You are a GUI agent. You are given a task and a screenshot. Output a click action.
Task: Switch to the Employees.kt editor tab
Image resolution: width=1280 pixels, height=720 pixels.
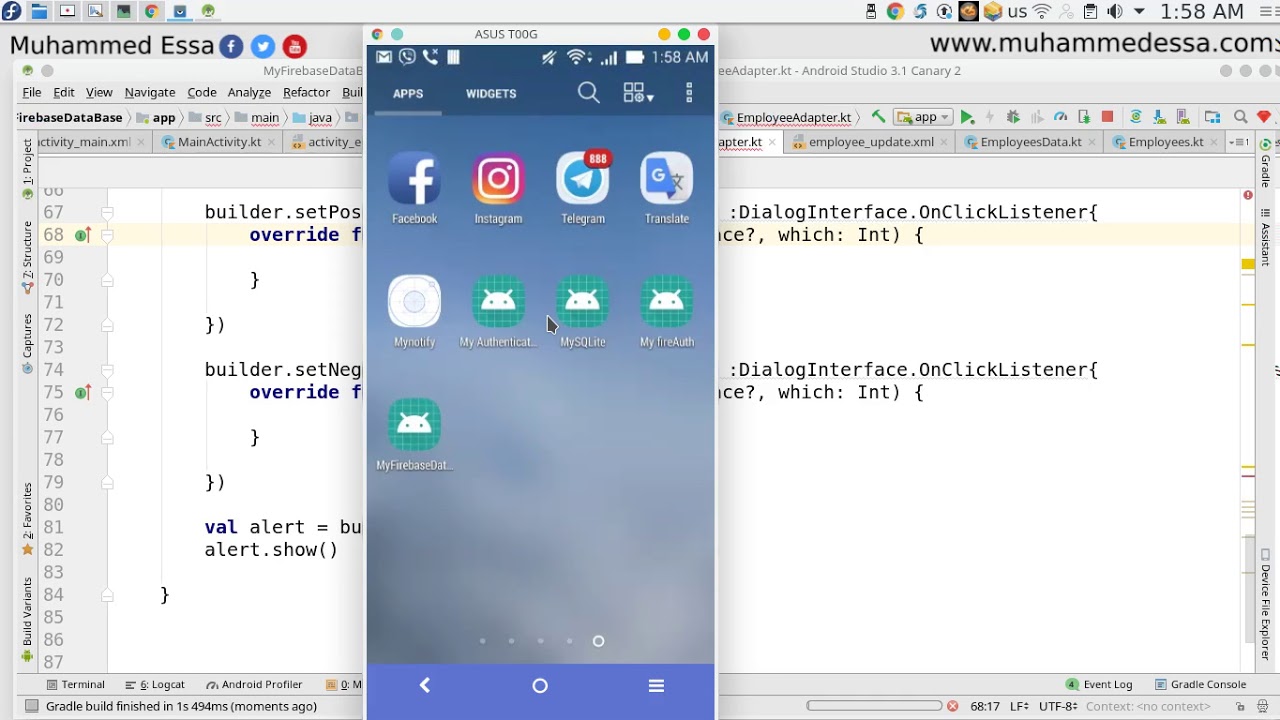[1165, 142]
